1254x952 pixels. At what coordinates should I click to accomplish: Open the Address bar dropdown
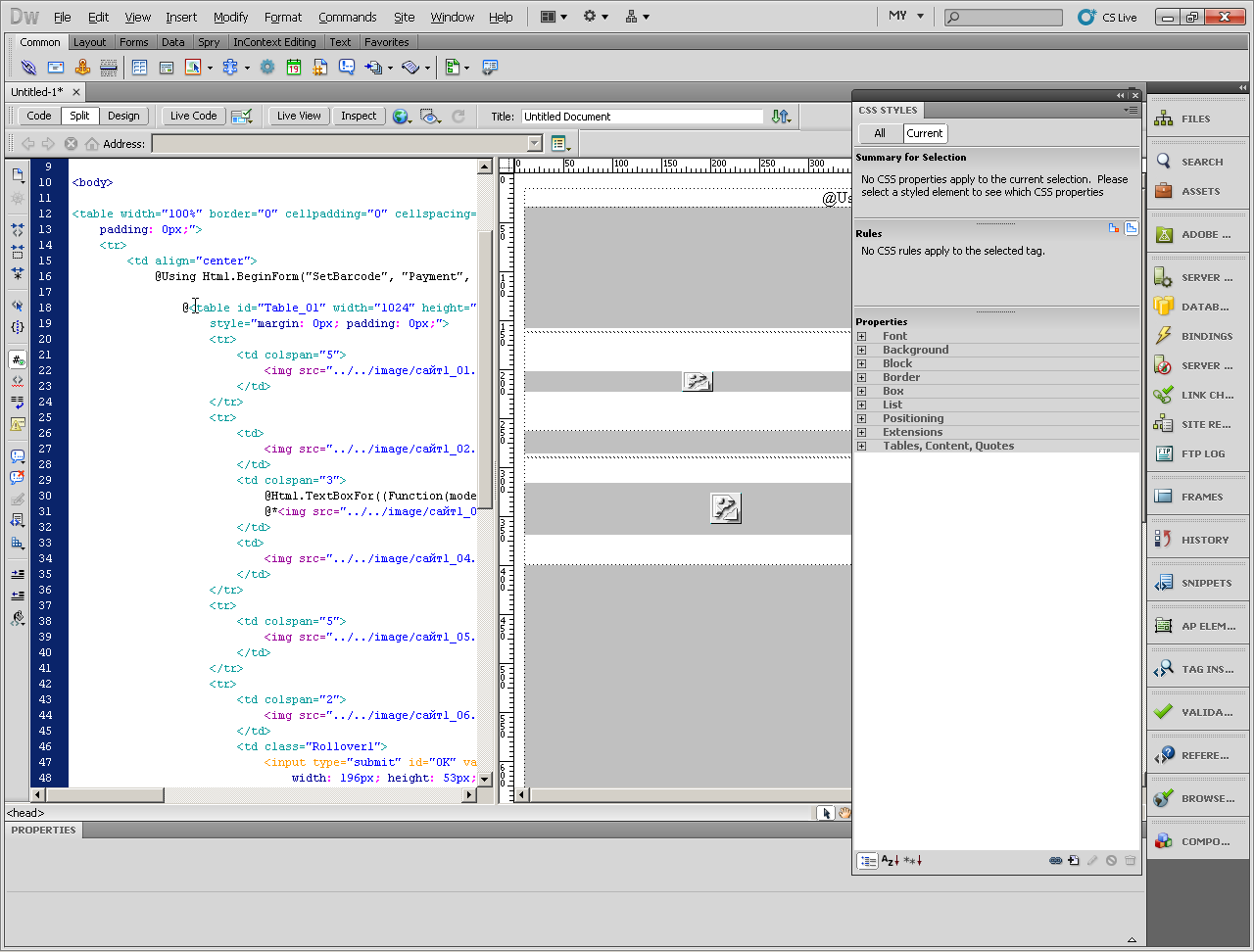tap(534, 144)
